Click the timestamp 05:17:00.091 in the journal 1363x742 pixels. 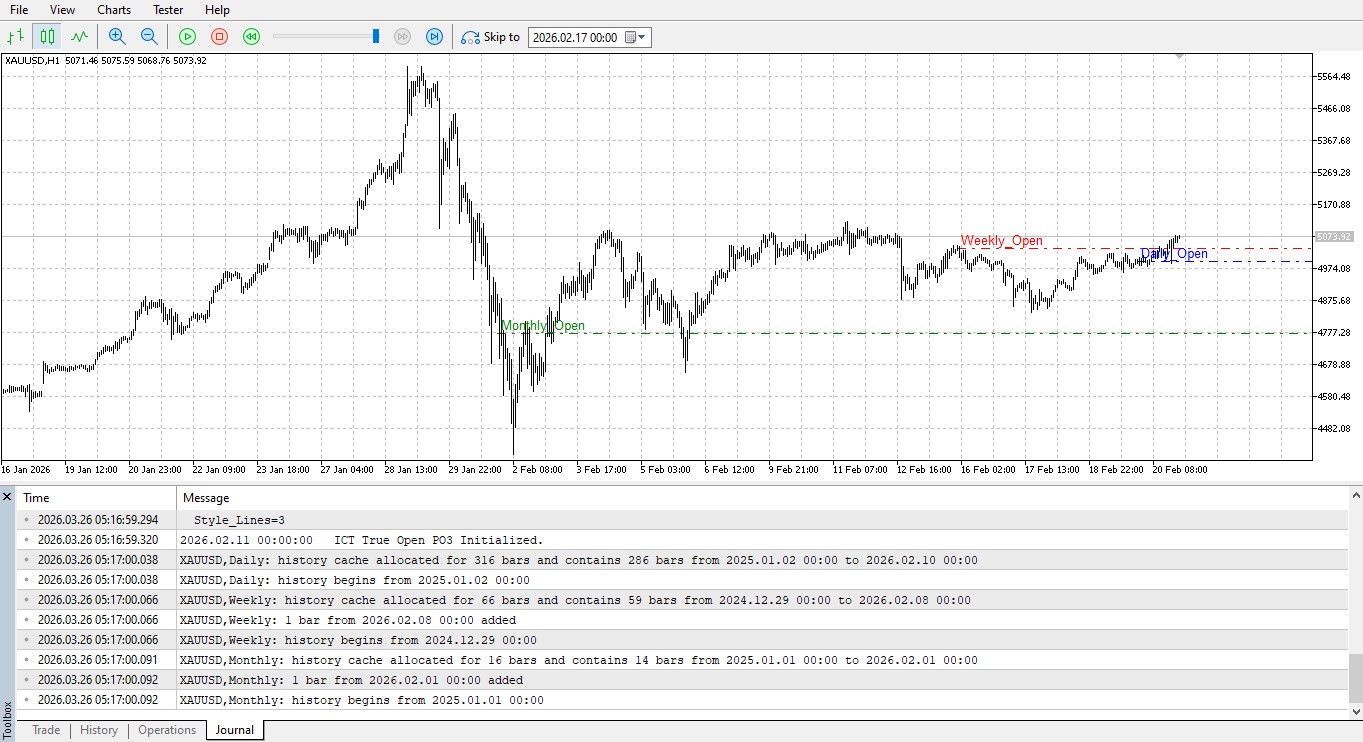click(x=98, y=660)
